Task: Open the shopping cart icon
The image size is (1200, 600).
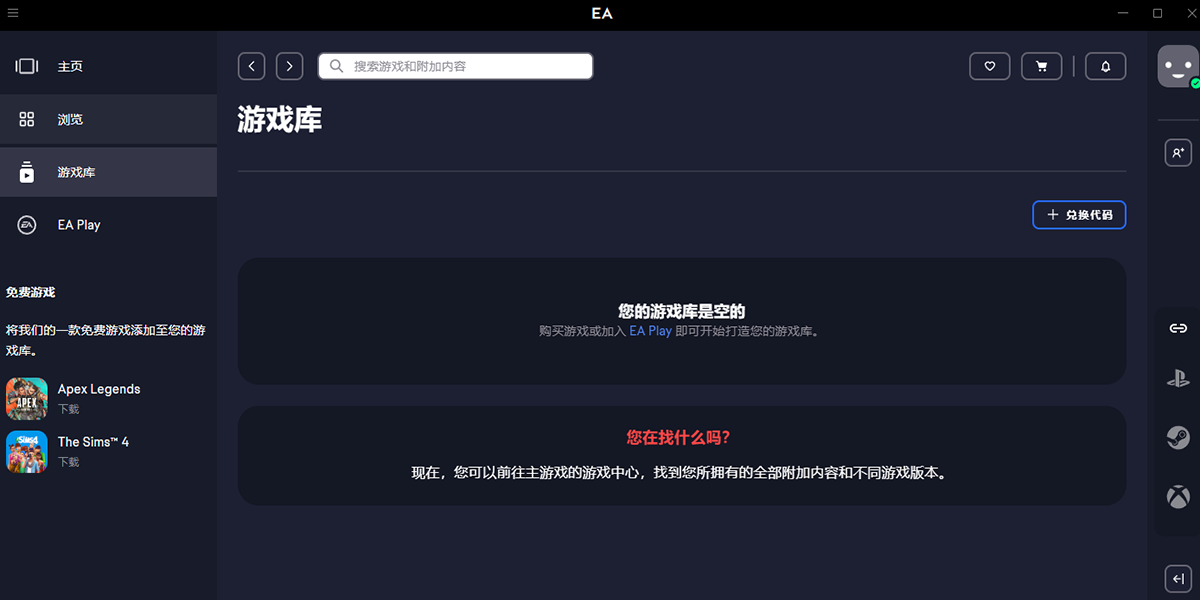Action: [1042, 66]
